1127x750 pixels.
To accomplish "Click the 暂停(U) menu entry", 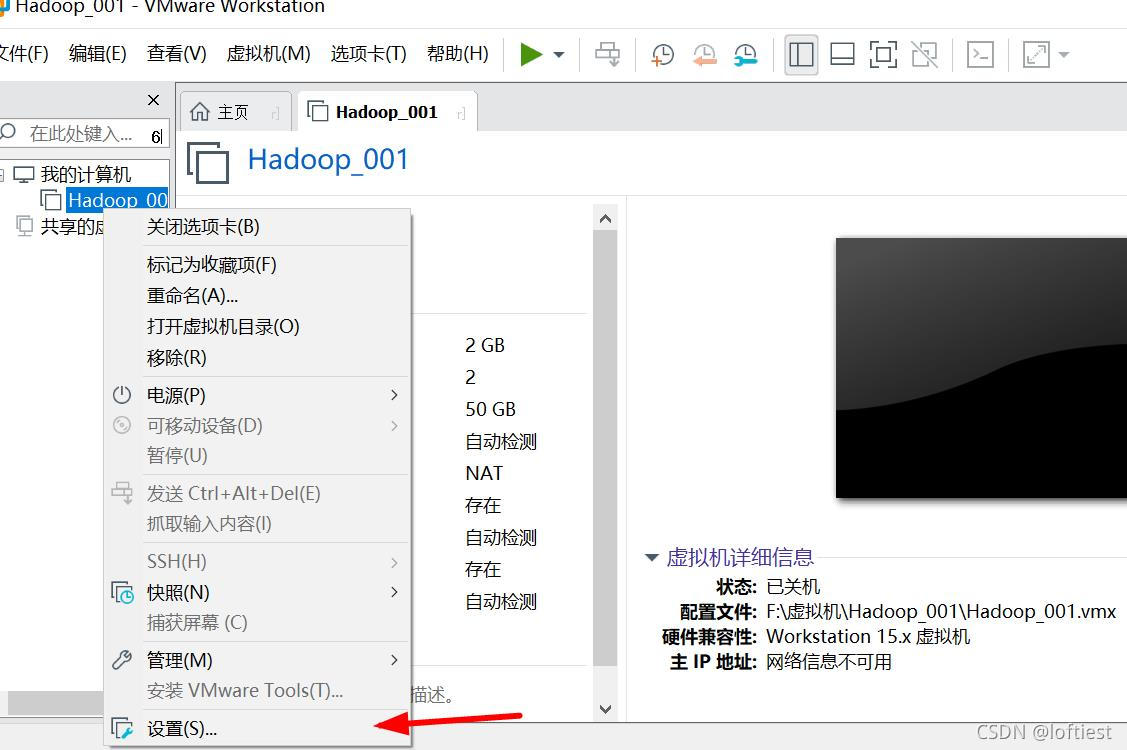I will (x=257, y=456).
